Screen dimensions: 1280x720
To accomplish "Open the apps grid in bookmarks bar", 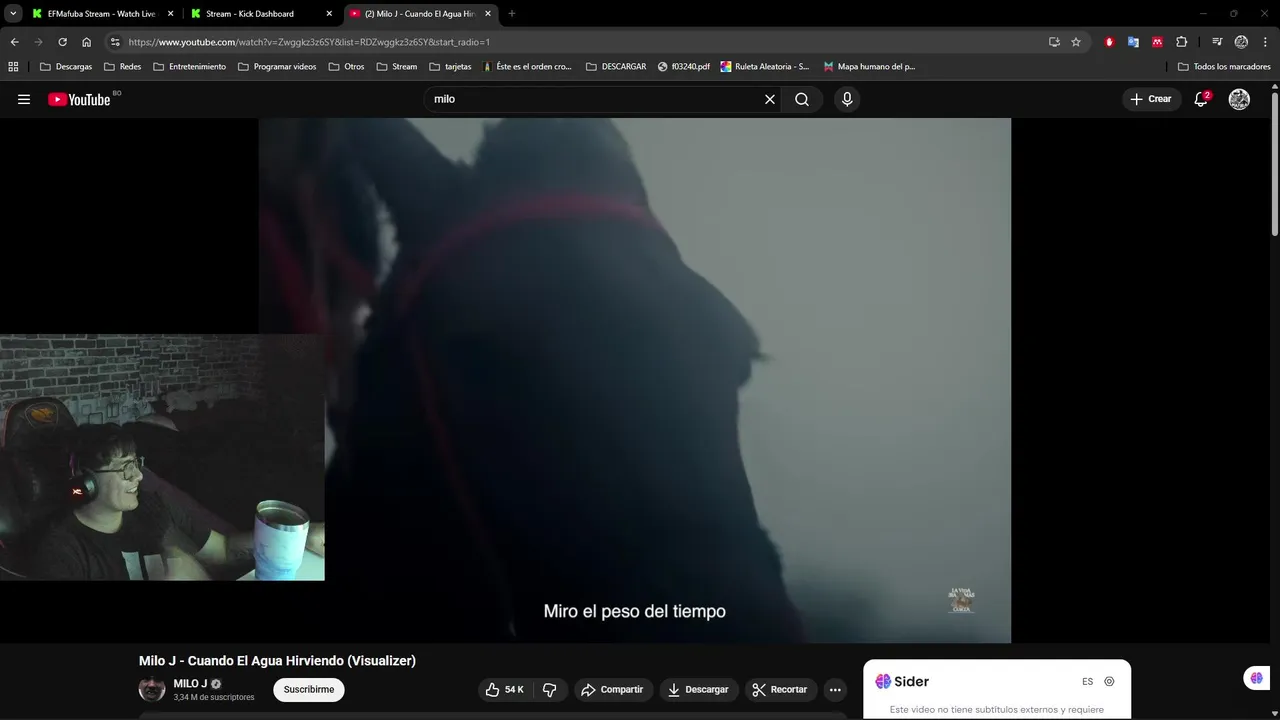I will 13,67.
